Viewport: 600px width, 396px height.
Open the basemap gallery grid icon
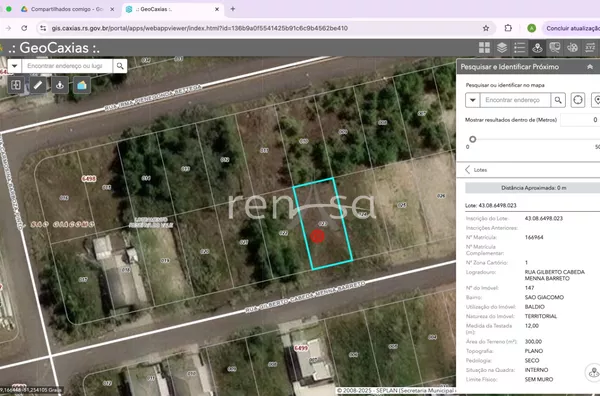point(484,48)
